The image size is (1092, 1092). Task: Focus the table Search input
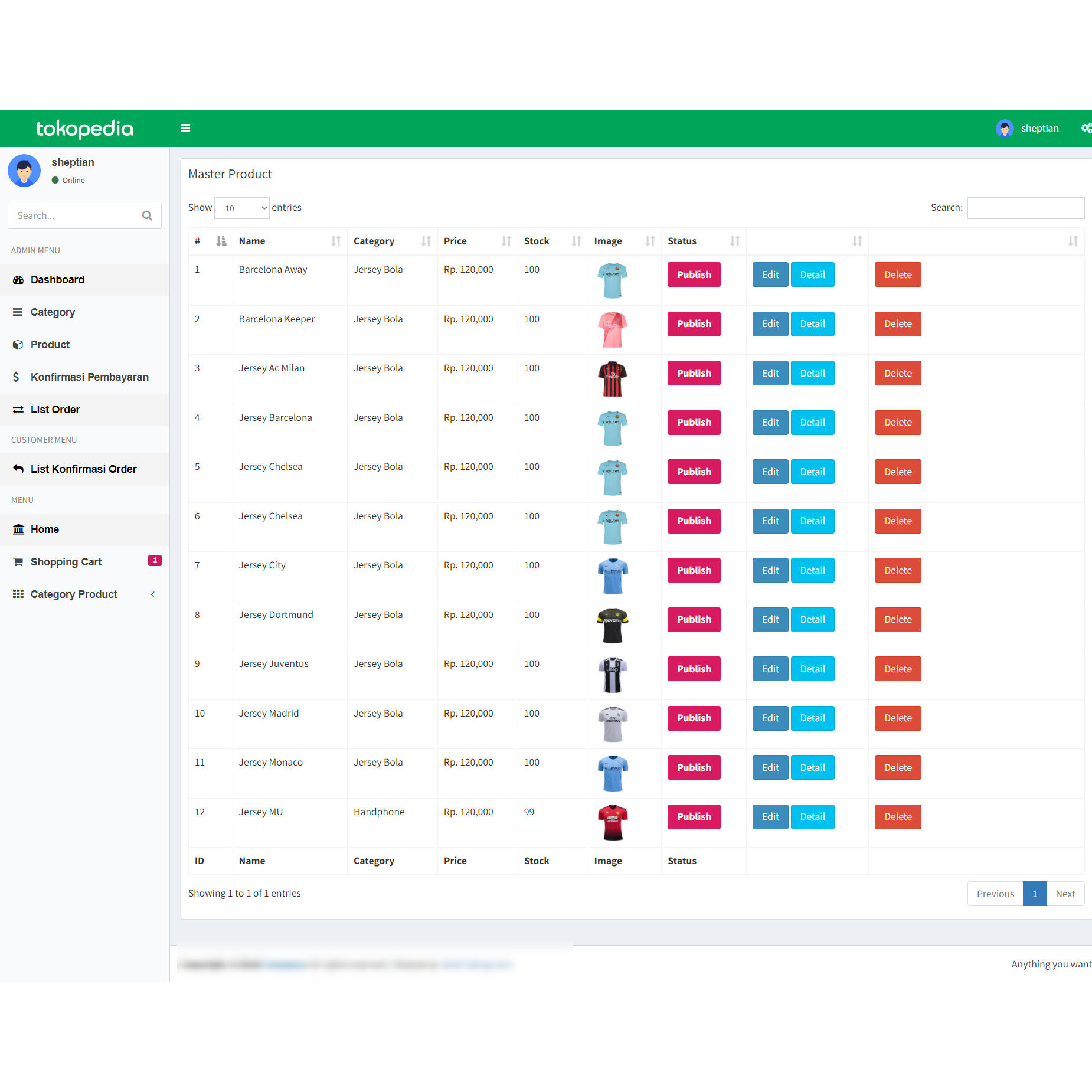click(1026, 208)
